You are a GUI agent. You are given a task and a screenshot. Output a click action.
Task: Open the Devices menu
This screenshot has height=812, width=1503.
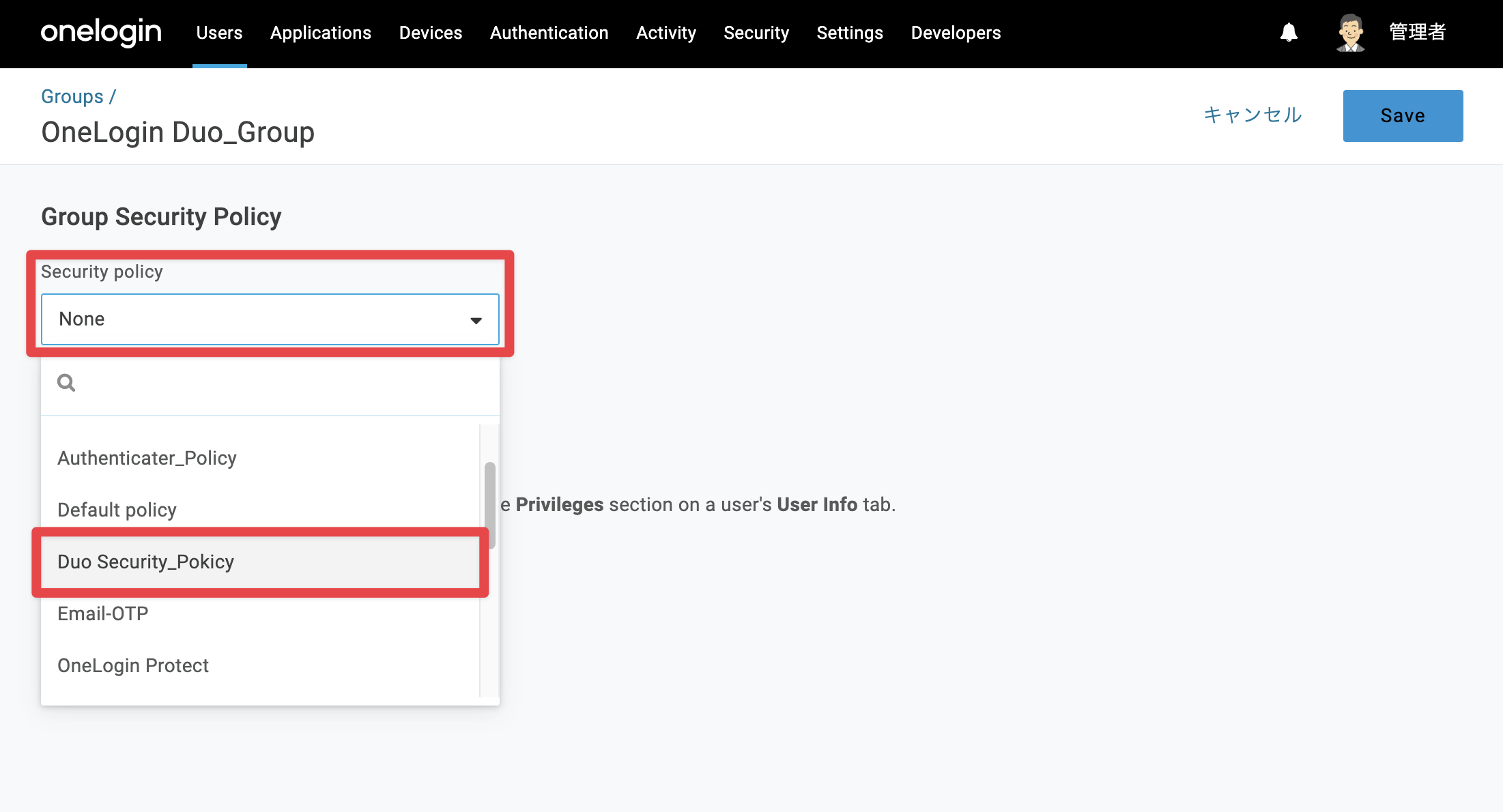tap(431, 33)
